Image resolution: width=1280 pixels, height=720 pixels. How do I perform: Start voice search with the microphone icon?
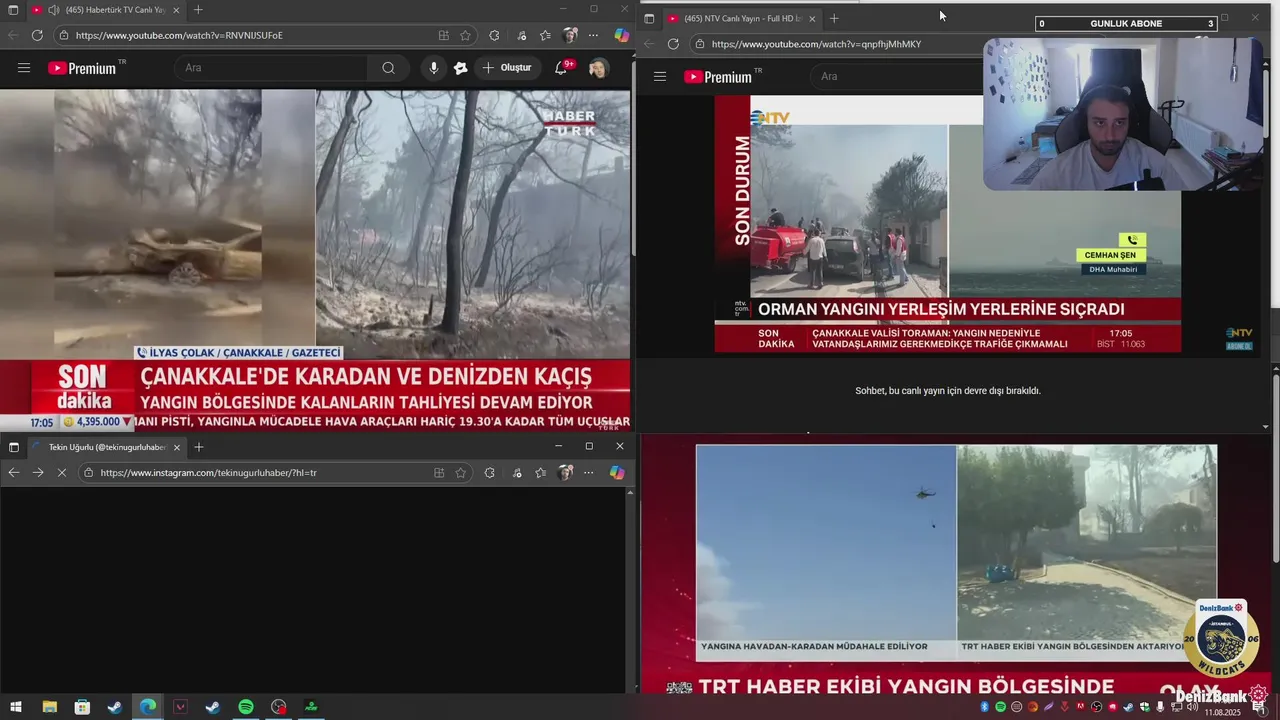433,68
